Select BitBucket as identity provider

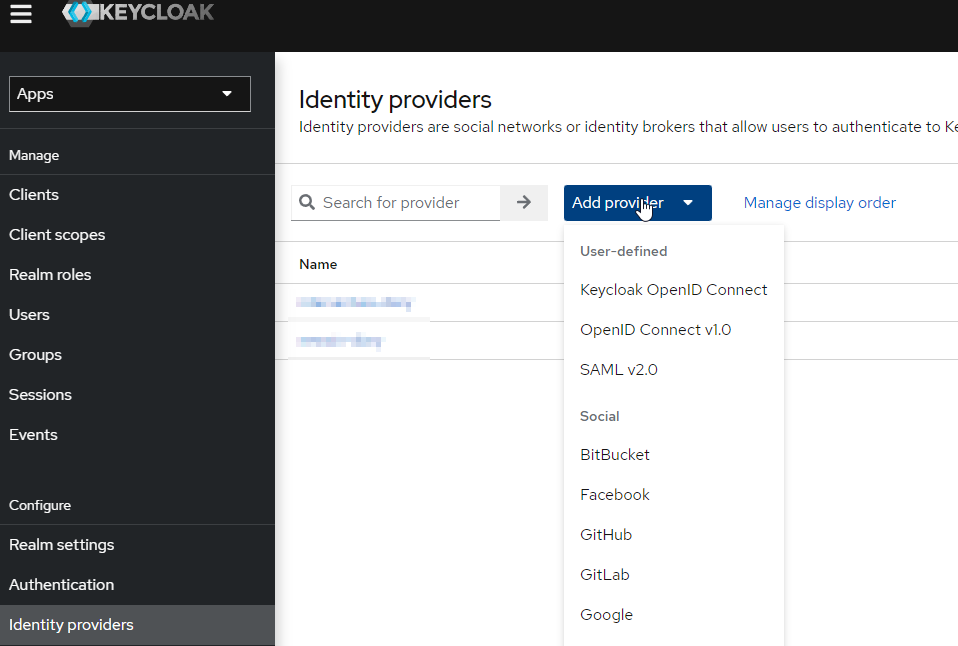click(614, 454)
